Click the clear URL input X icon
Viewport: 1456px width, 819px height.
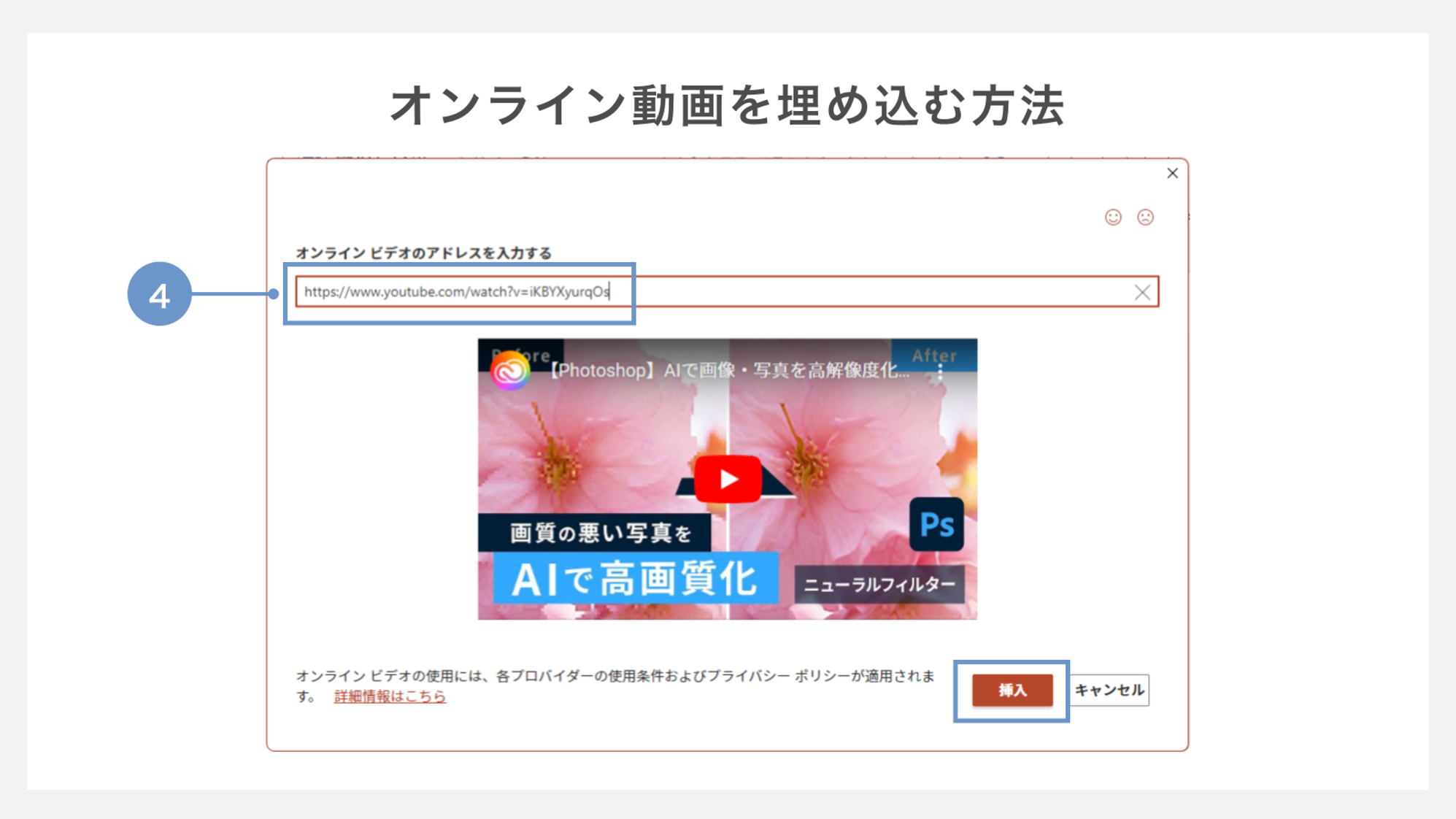(x=1142, y=291)
